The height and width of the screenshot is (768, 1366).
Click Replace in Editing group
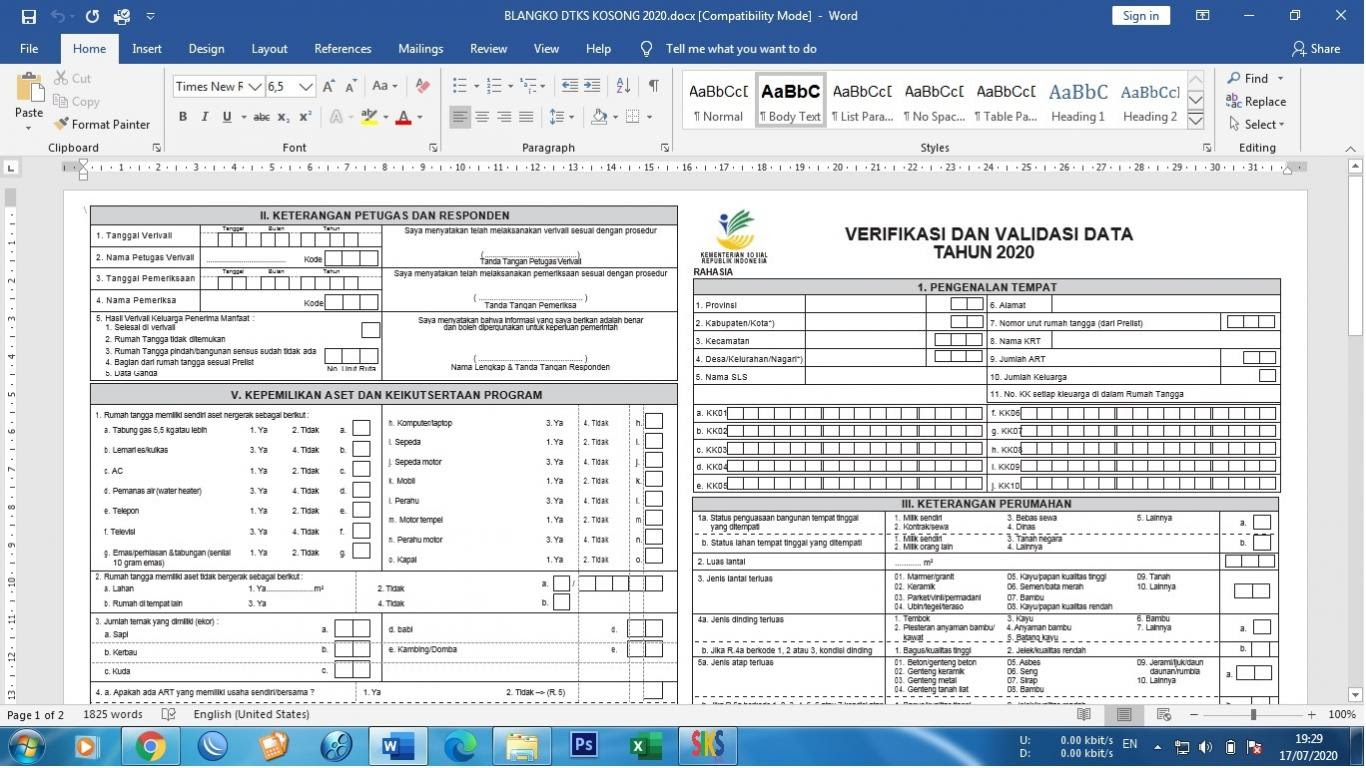1256,101
